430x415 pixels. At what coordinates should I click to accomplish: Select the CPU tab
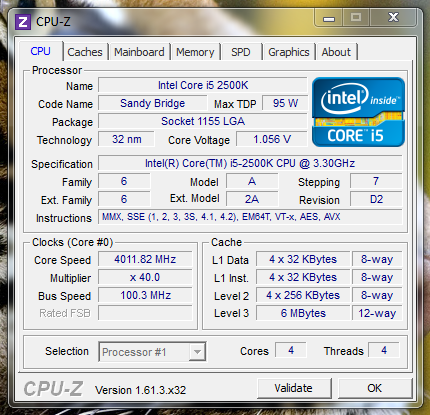(41, 51)
